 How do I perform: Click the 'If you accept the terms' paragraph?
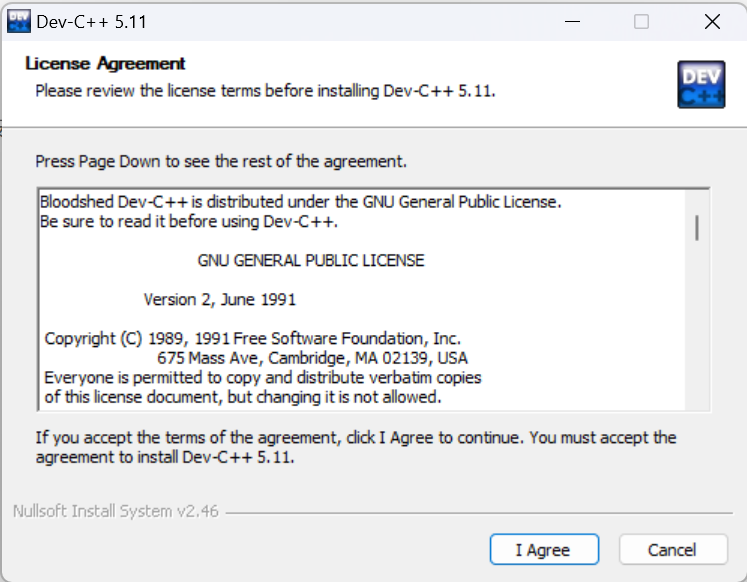pos(356,447)
